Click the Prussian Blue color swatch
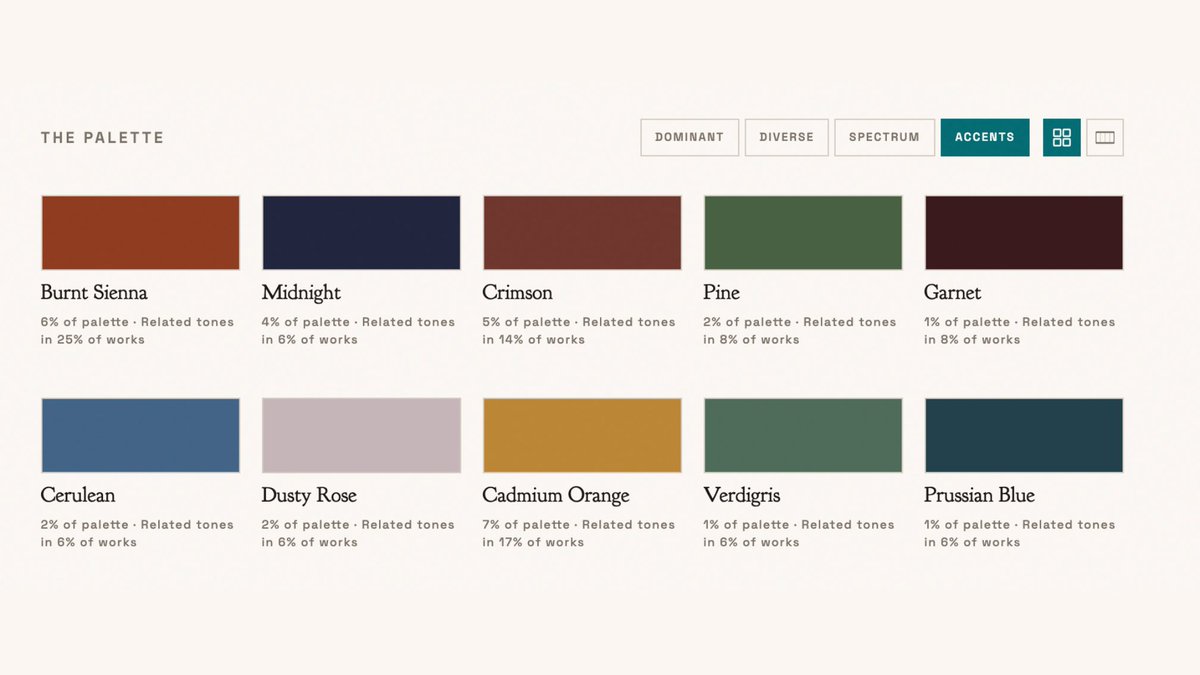Viewport: 1200px width, 675px height. tap(1024, 435)
